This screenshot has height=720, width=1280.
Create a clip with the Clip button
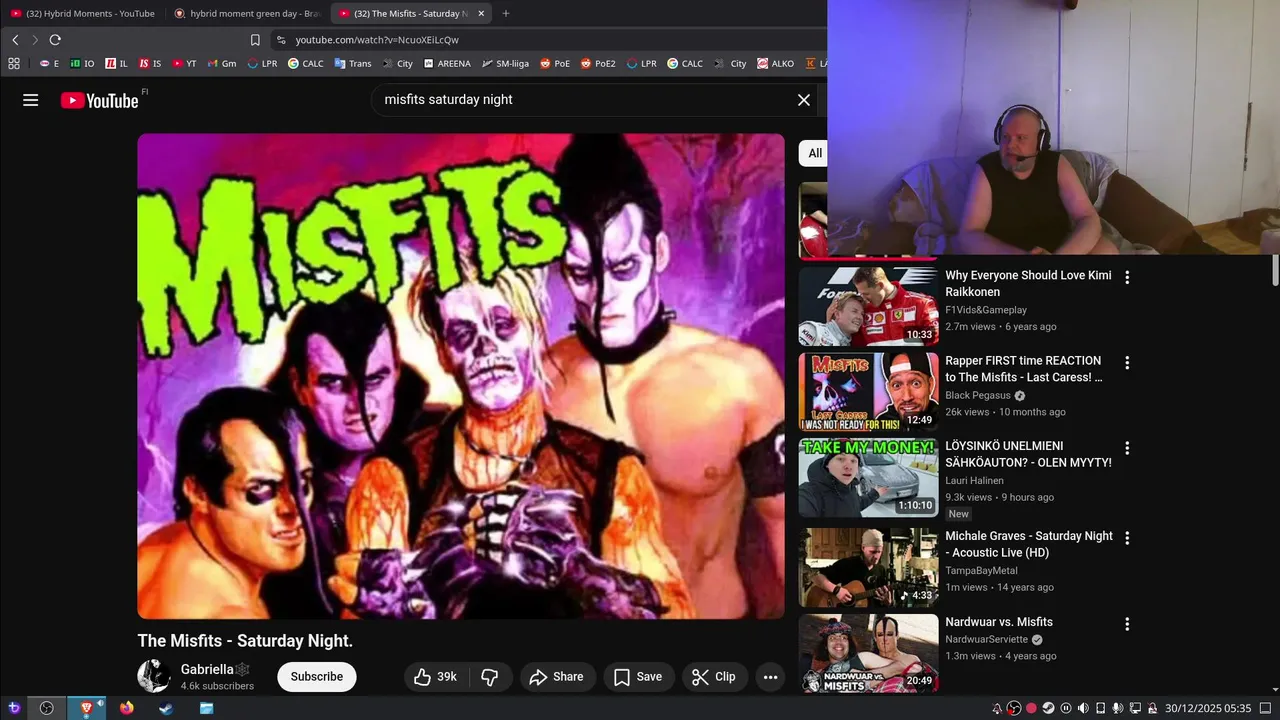(x=714, y=677)
